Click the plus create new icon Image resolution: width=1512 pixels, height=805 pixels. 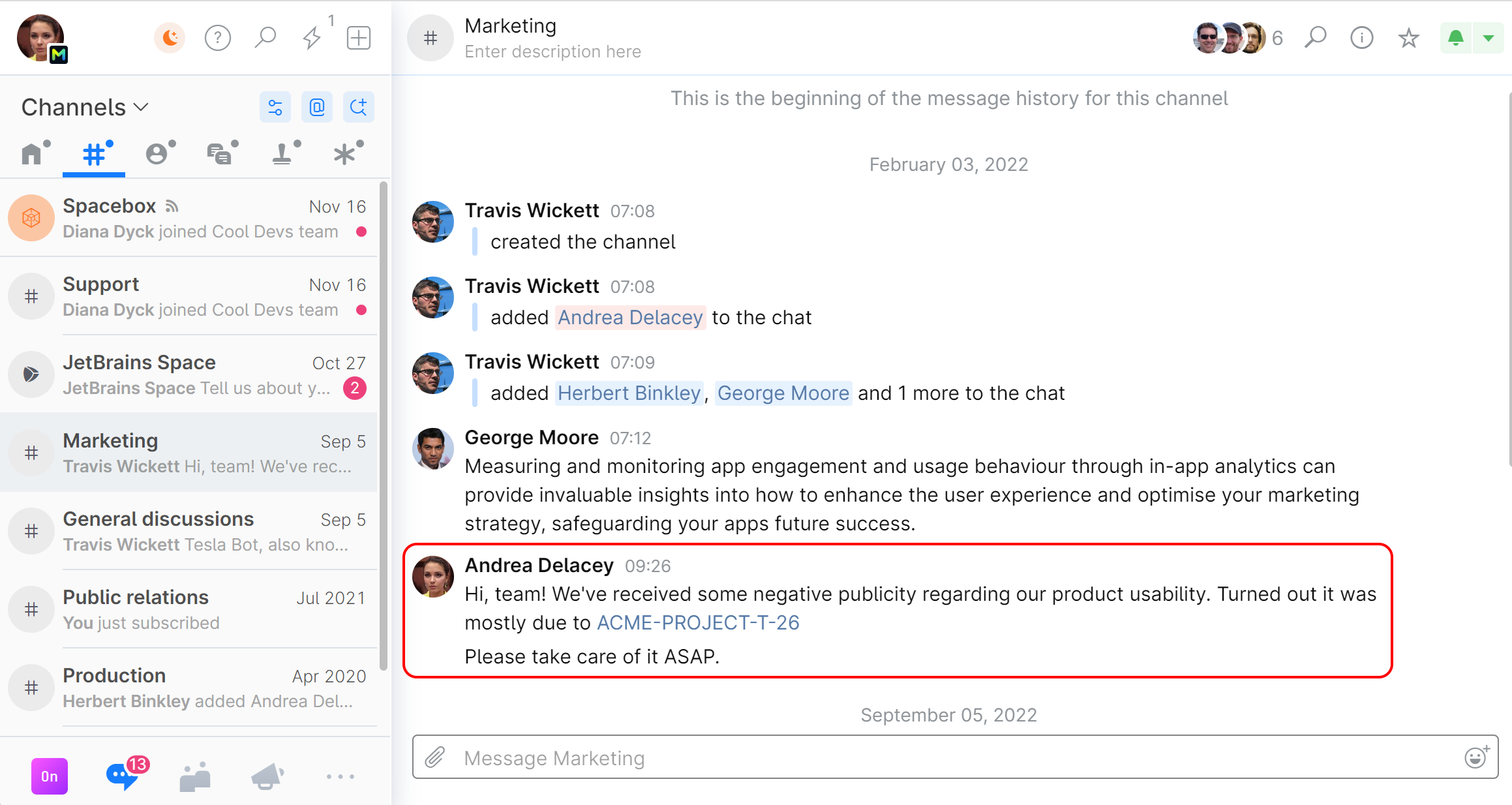pyautogui.click(x=359, y=38)
